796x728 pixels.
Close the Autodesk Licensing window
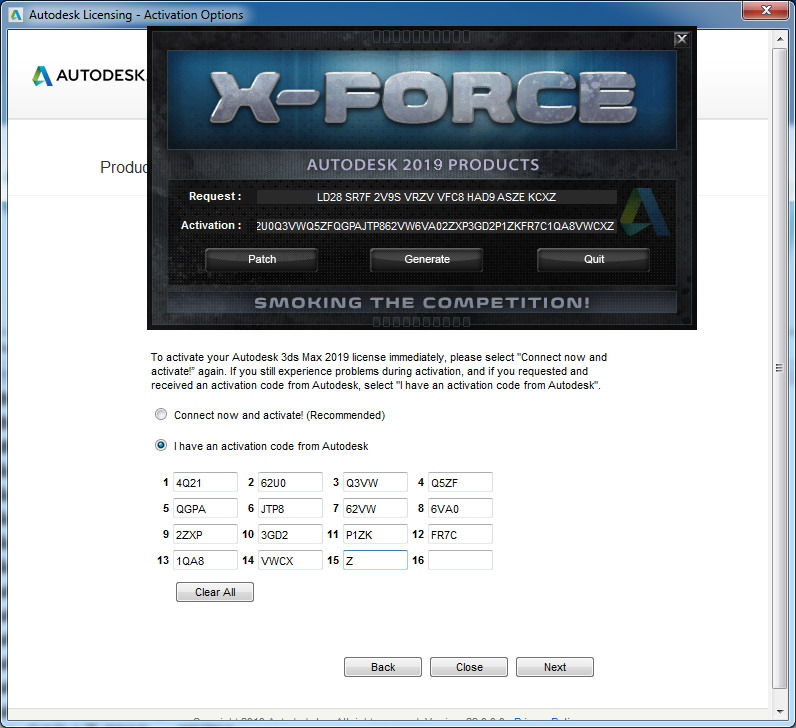point(766,10)
